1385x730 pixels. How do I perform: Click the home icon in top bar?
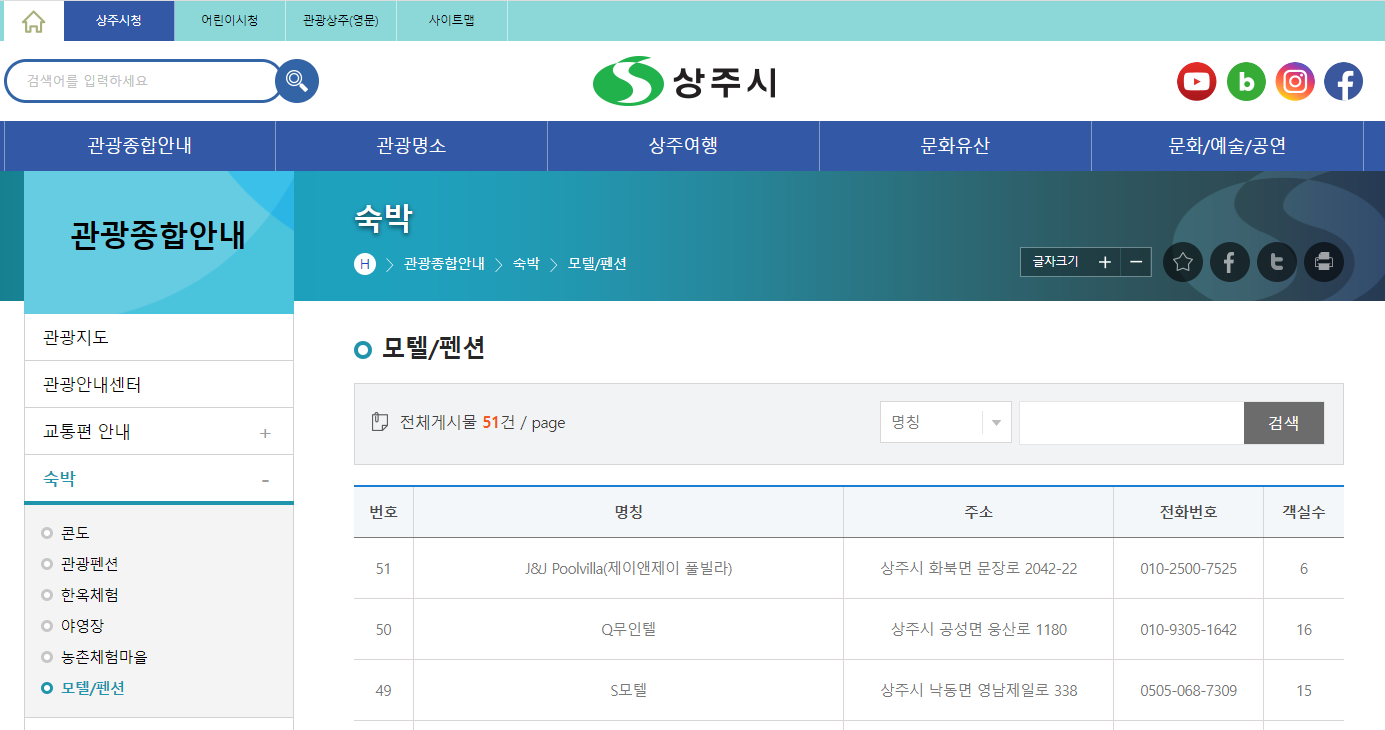click(x=33, y=21)
